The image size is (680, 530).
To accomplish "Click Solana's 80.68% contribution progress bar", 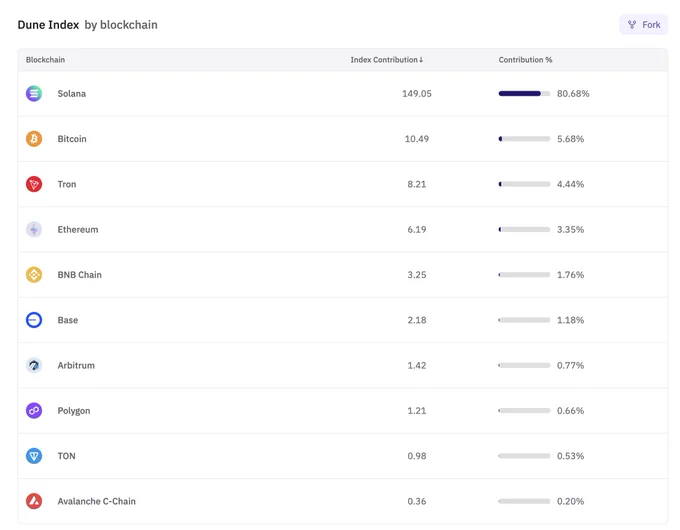I will [x=524, y=94].
